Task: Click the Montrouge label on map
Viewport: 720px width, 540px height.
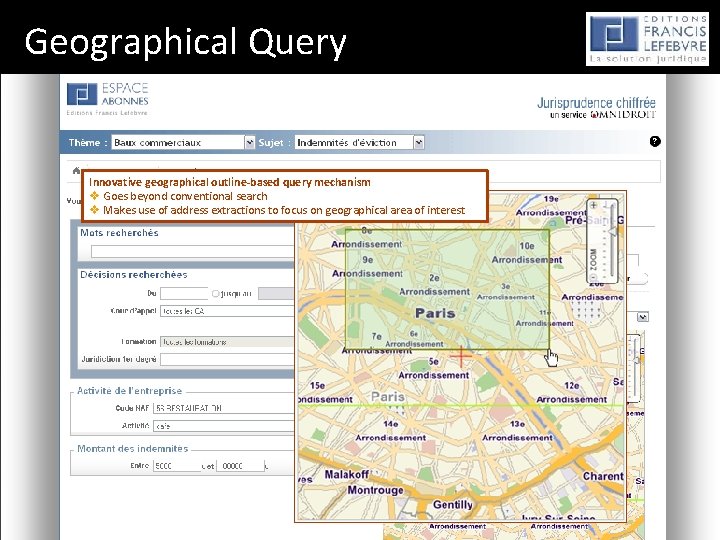Action: tap(375, 490)
